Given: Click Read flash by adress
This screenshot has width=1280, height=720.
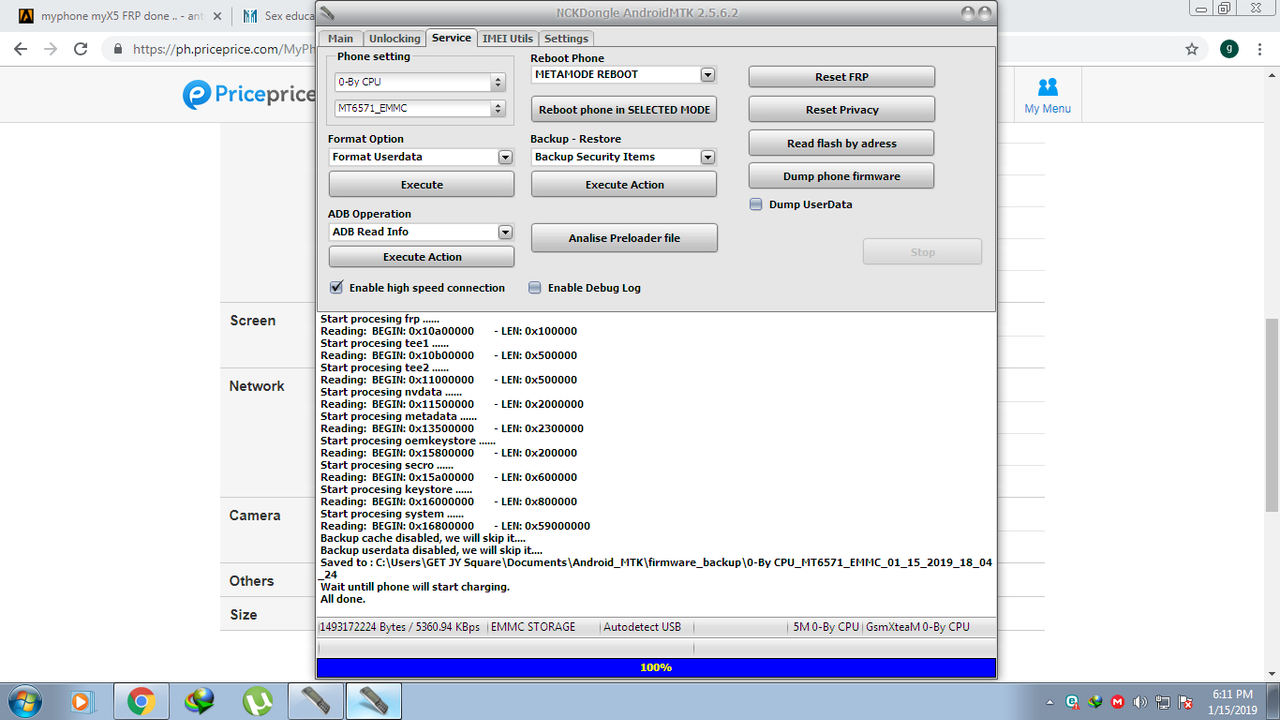Looking at the screenshot, I should coord(842,143).
